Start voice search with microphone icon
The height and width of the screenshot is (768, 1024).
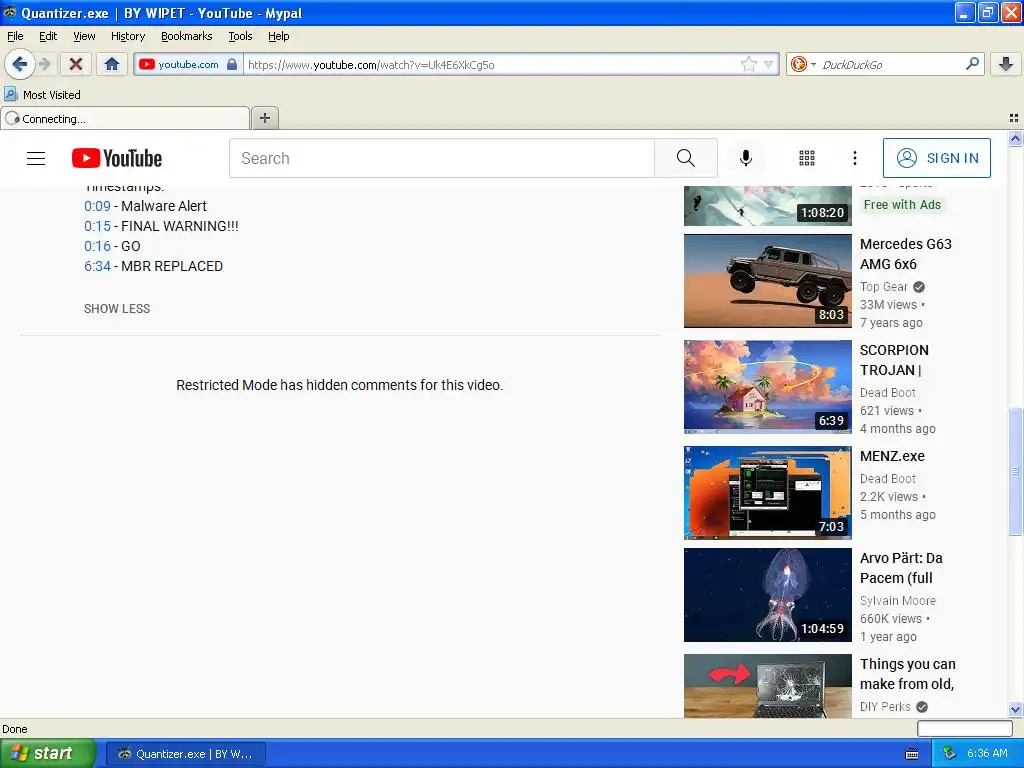pos(746,158)
